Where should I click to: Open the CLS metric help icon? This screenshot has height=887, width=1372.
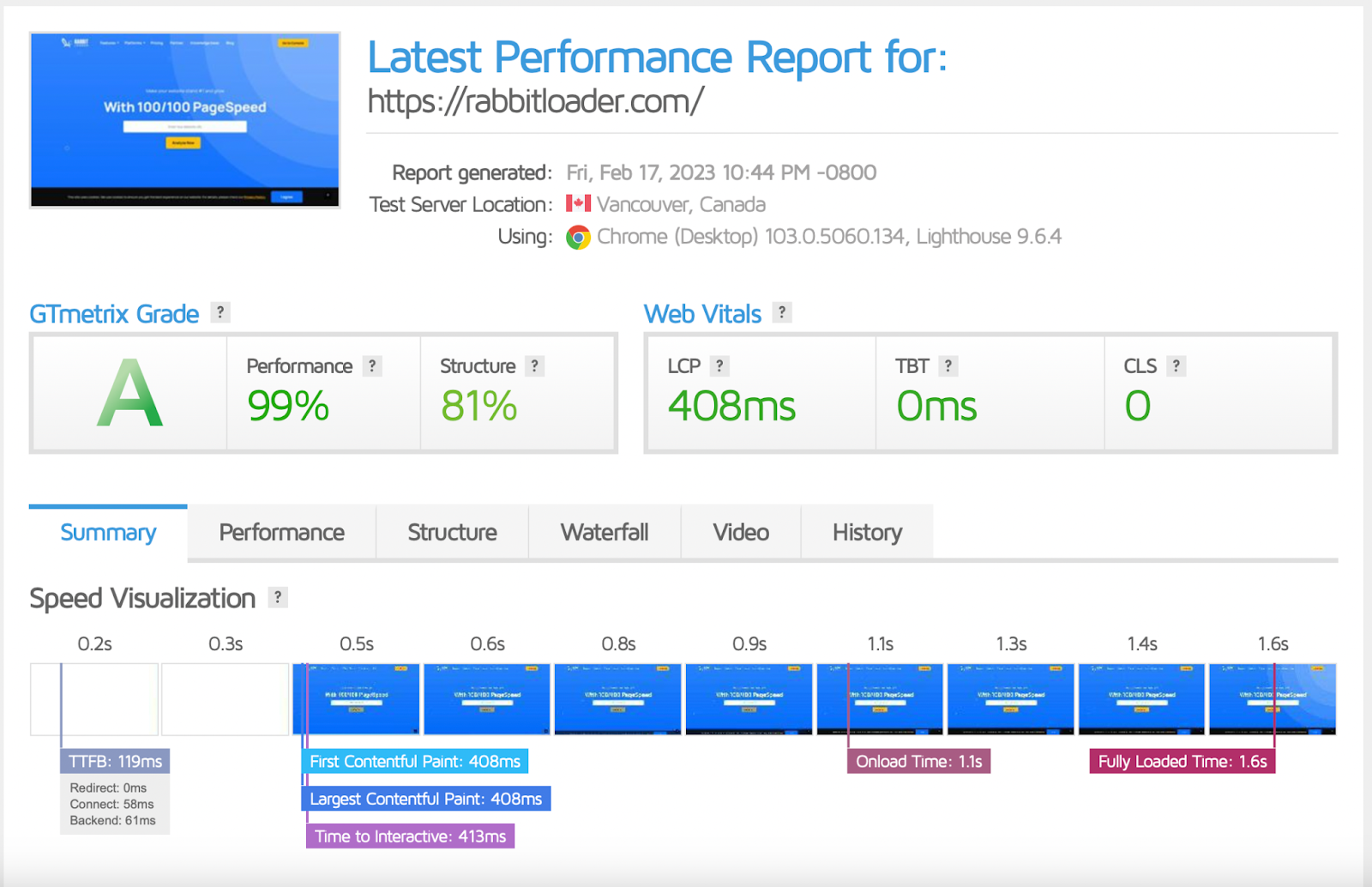tap(1175, 365)
